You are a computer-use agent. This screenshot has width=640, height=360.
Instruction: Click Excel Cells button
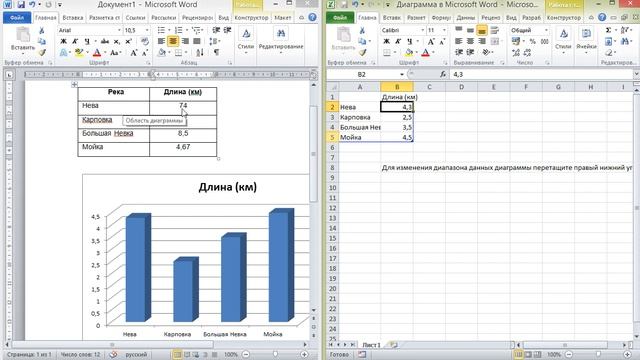(x=586, y=39)
